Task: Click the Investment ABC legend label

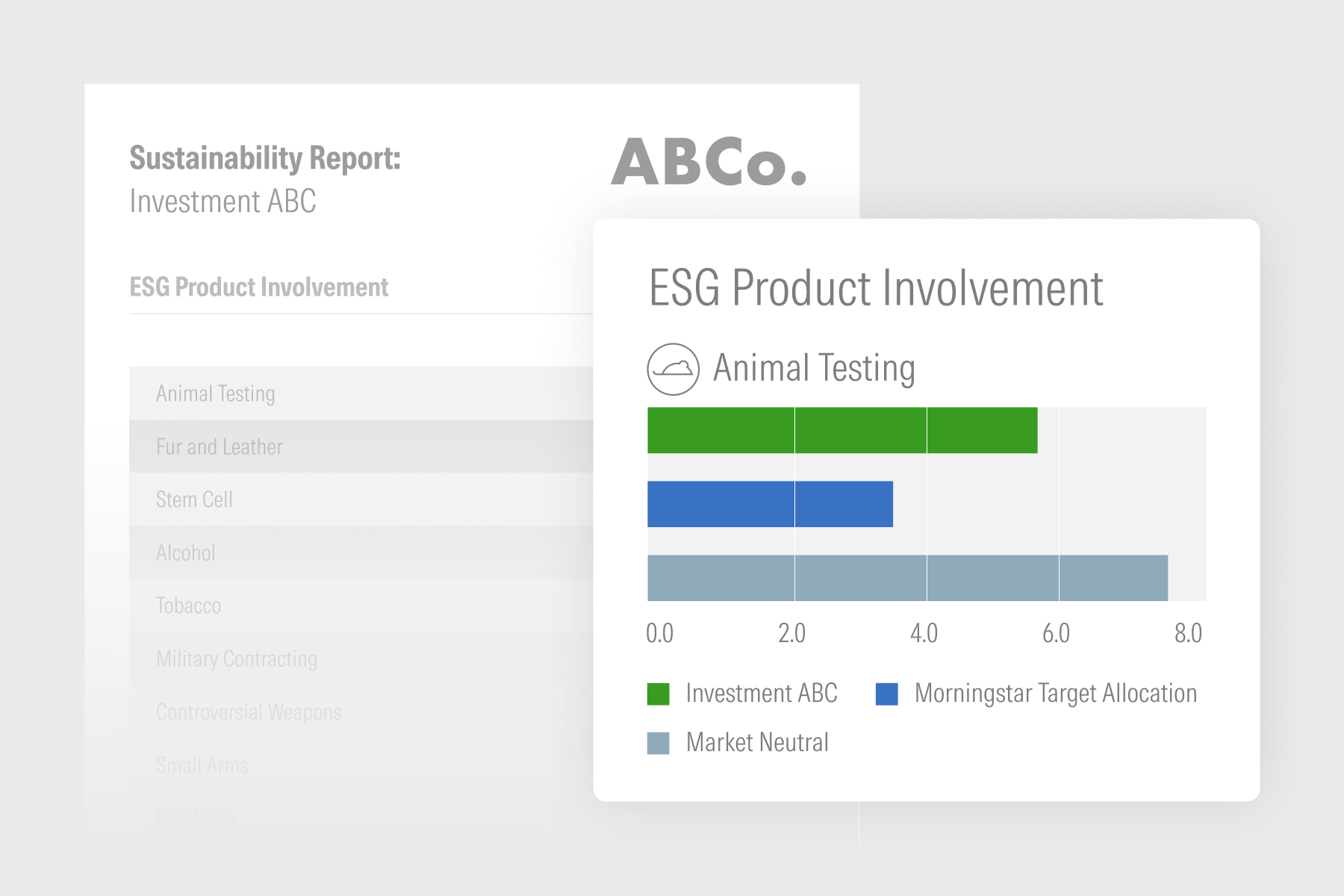Action: 761,694
